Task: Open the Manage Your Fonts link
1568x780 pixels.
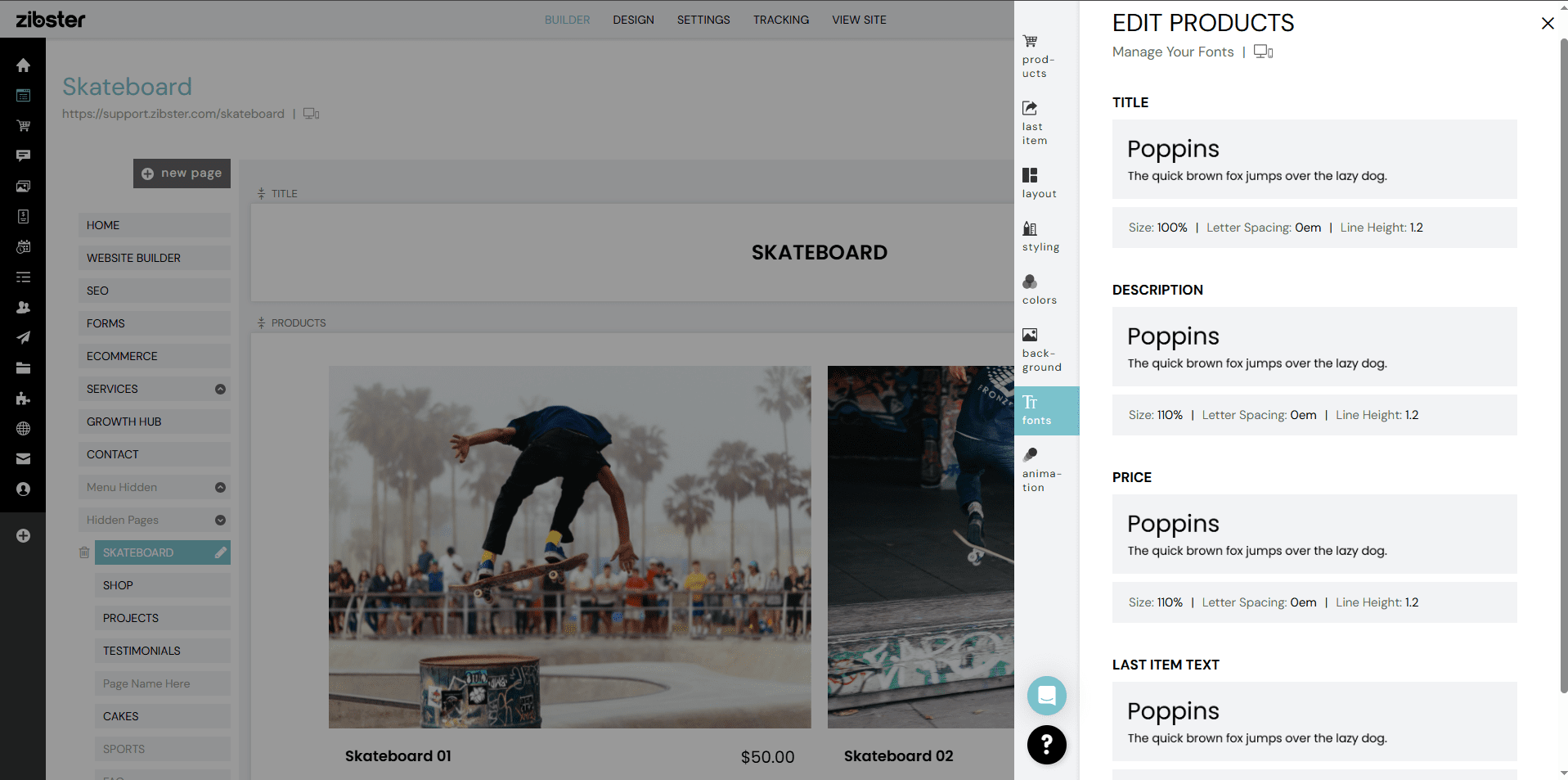Action: 1173,52
